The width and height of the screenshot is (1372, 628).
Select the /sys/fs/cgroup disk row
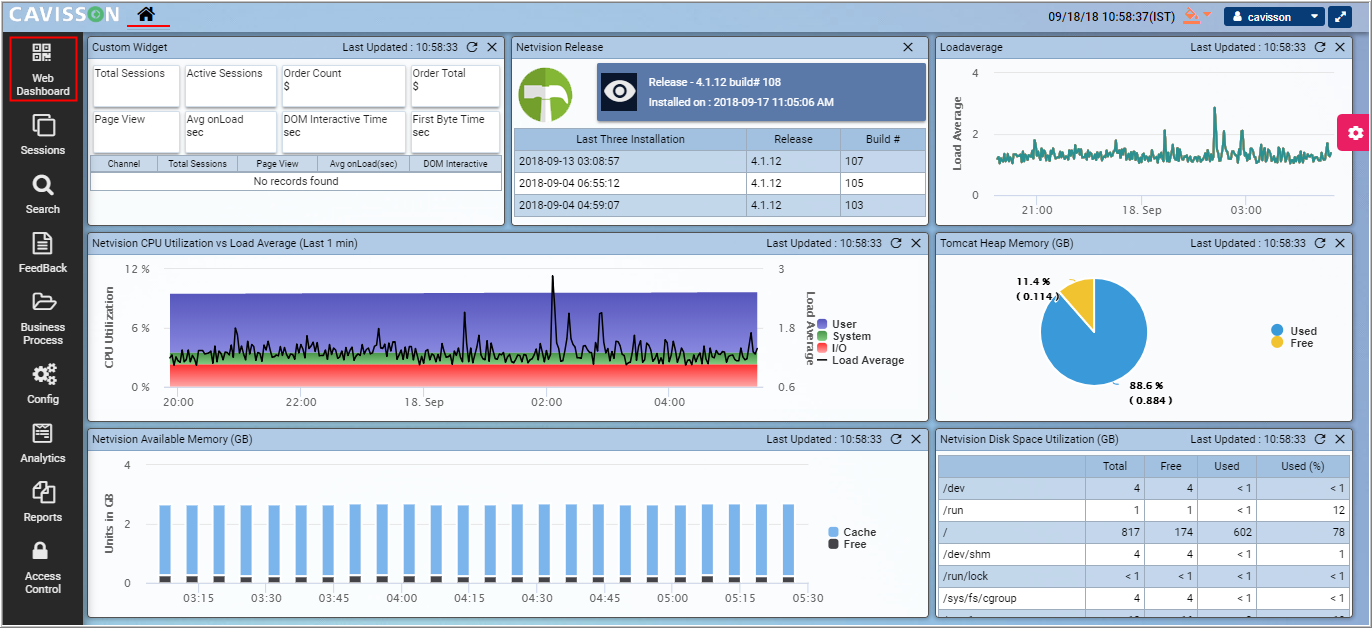(1143, 598)
